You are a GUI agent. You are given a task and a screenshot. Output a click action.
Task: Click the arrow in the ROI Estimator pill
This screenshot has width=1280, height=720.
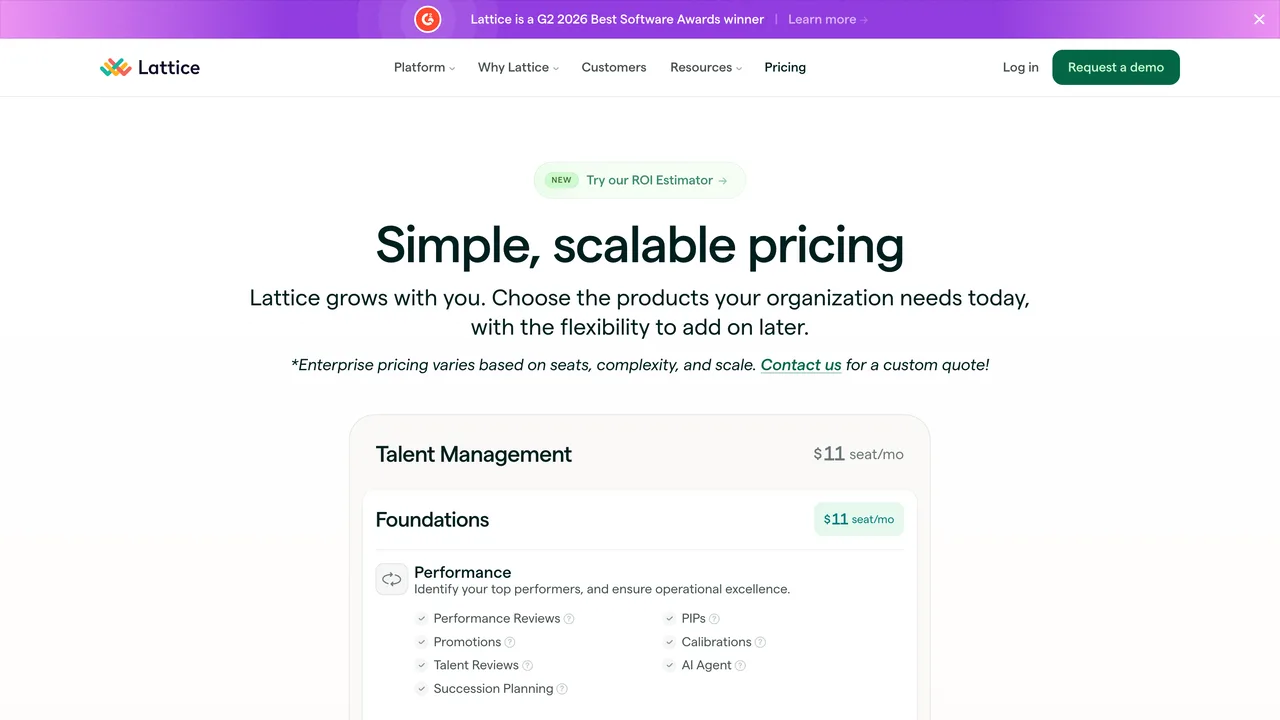coord(724,180)
